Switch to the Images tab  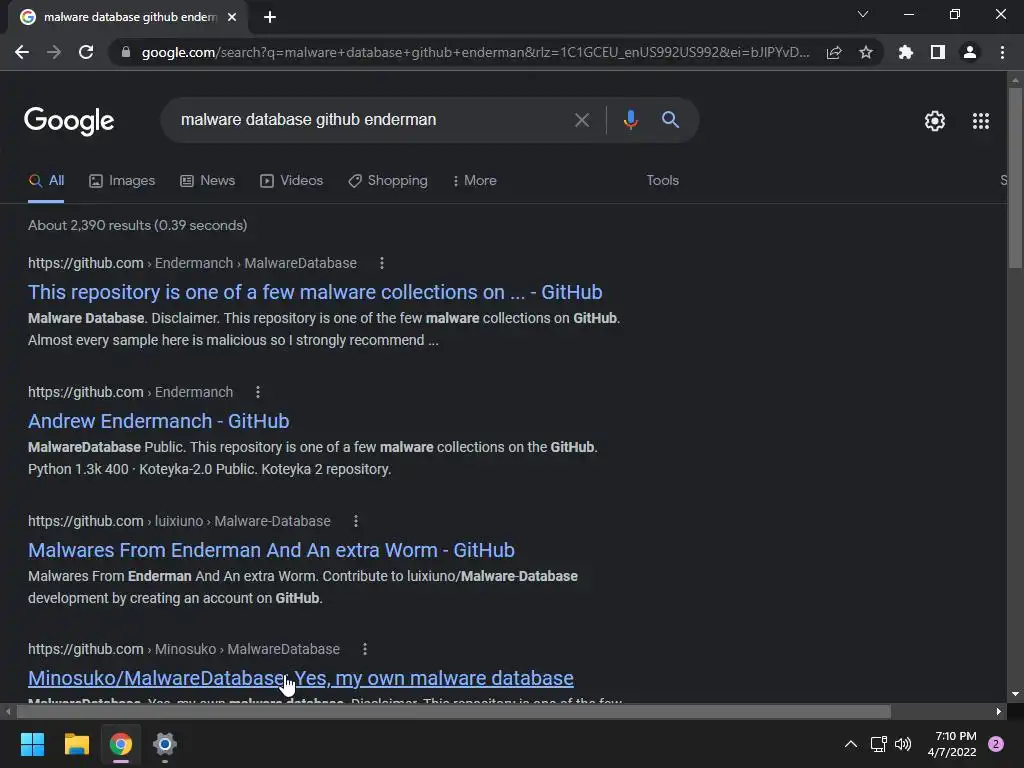click(122, 181)
